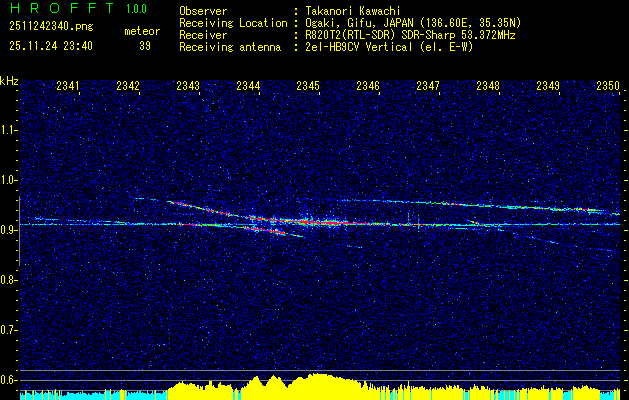Click time axis marker 2349
Screen dimensions: 629x400
tap(548, 85)
